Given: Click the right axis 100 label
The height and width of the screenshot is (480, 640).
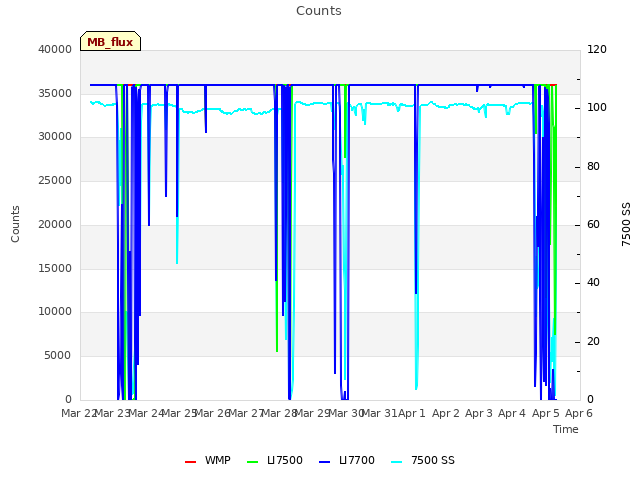Looking at the screenshot, I should (597, 107).
